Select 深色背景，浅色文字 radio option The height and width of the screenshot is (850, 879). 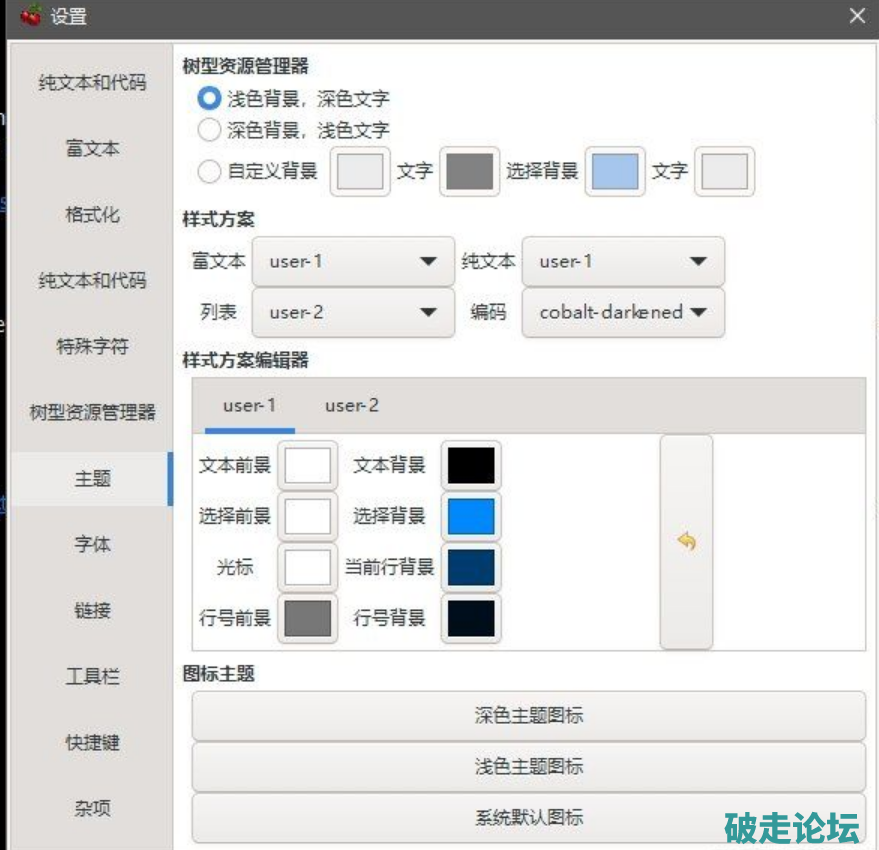tap(209, 129)
